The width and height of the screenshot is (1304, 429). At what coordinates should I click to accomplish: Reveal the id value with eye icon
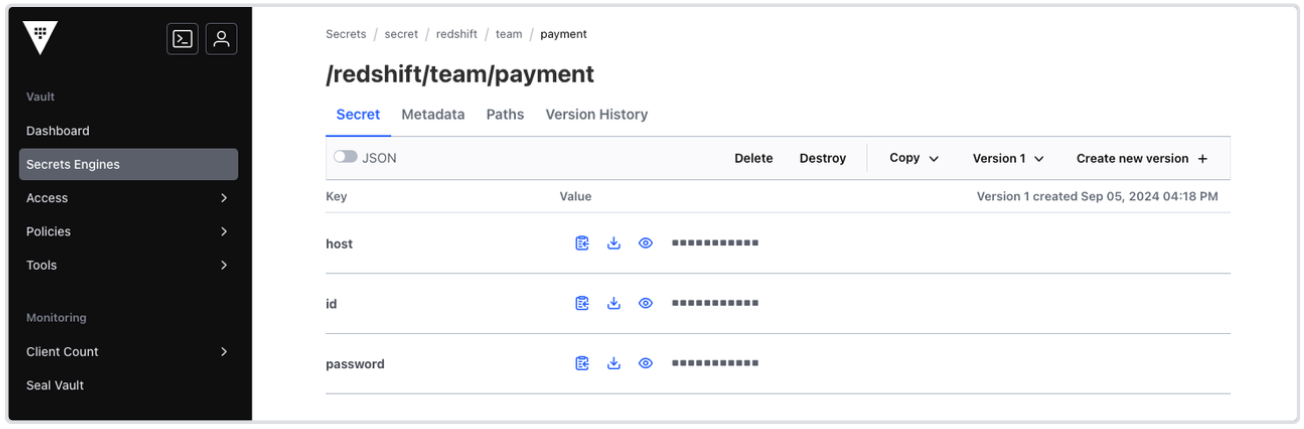click(646, 303)
